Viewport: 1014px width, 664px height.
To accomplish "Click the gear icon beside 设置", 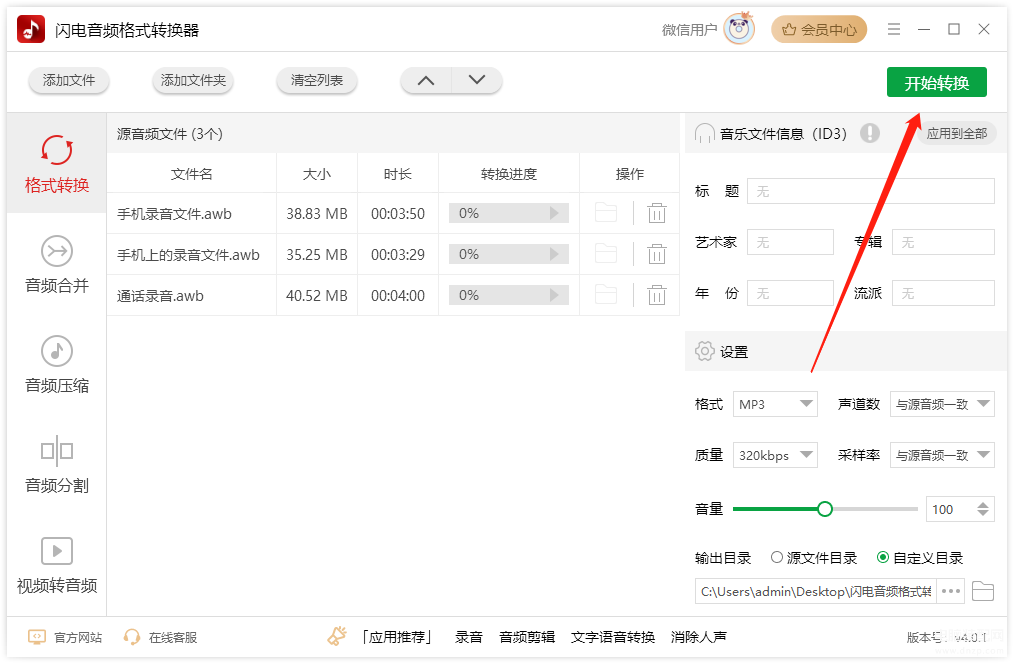I will pyautogui.click(x=704, y=351).
